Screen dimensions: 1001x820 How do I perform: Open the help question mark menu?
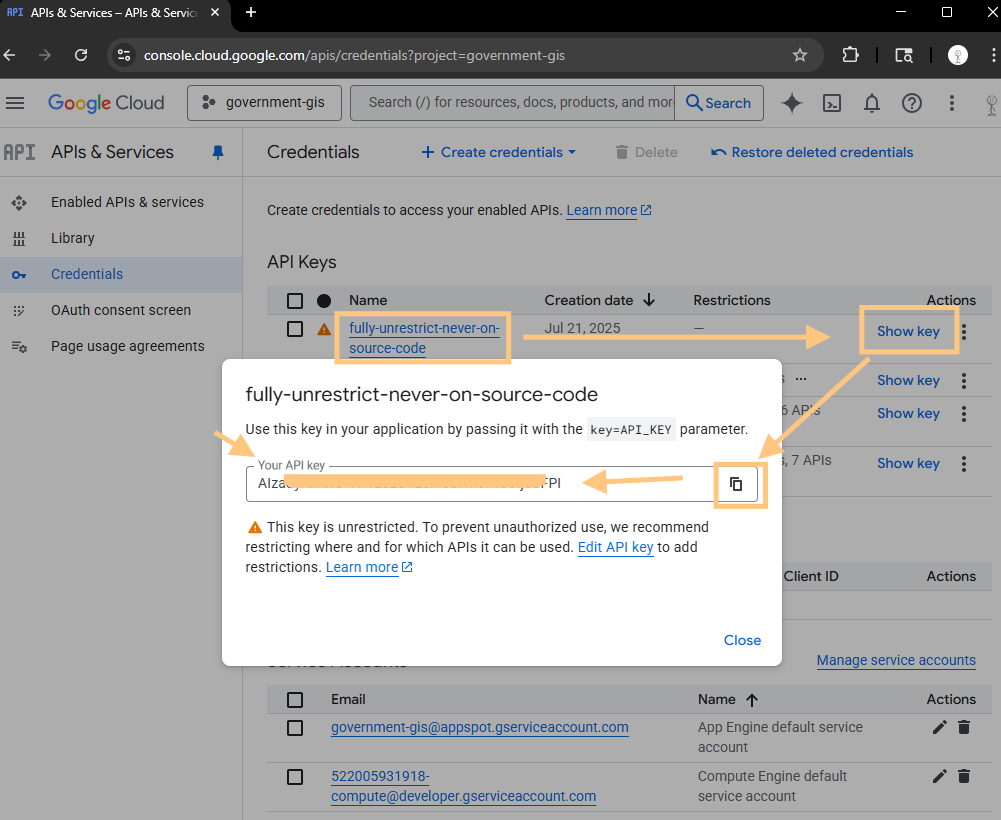[912, 103]
